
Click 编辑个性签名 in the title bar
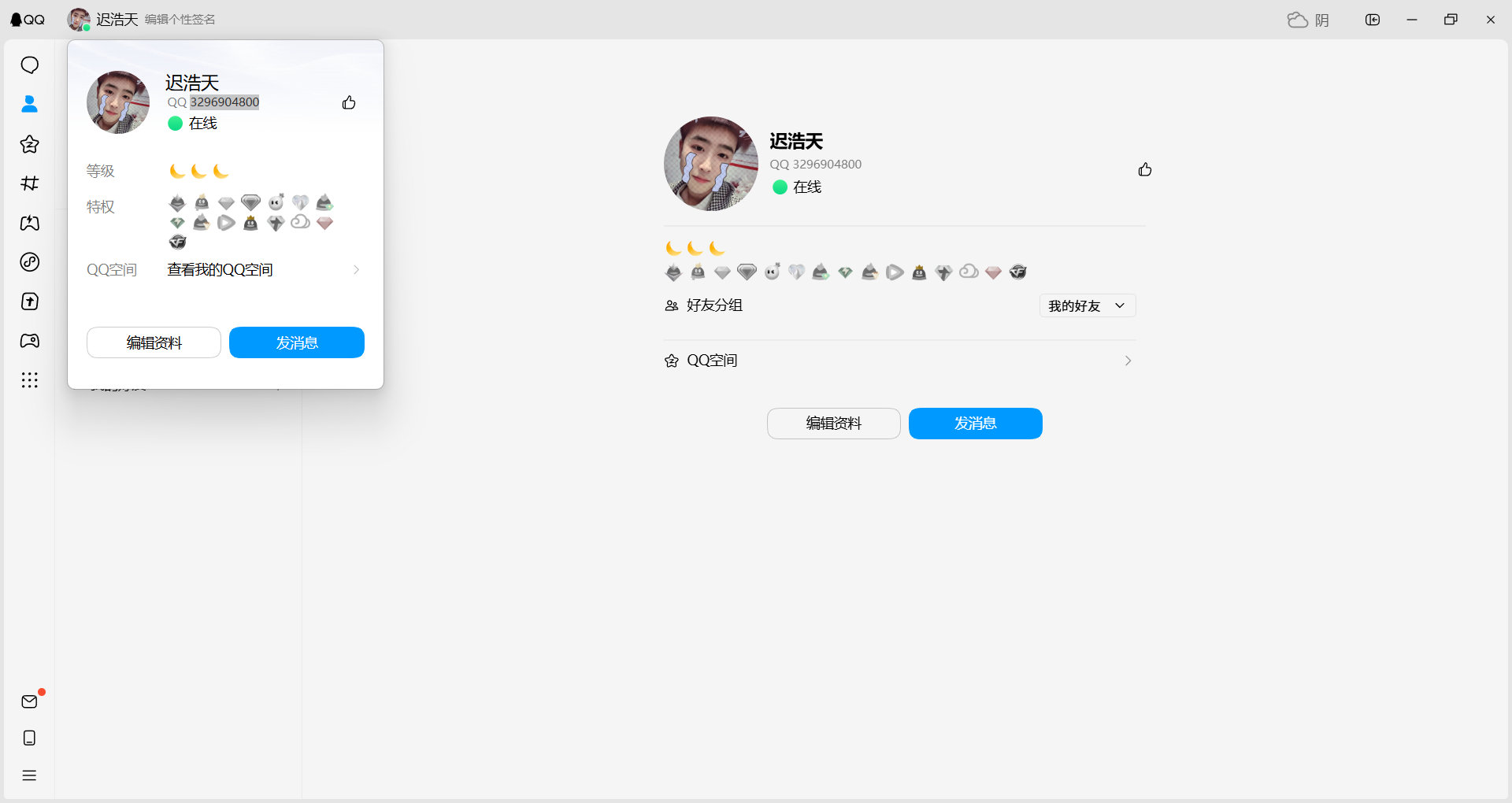180,20
